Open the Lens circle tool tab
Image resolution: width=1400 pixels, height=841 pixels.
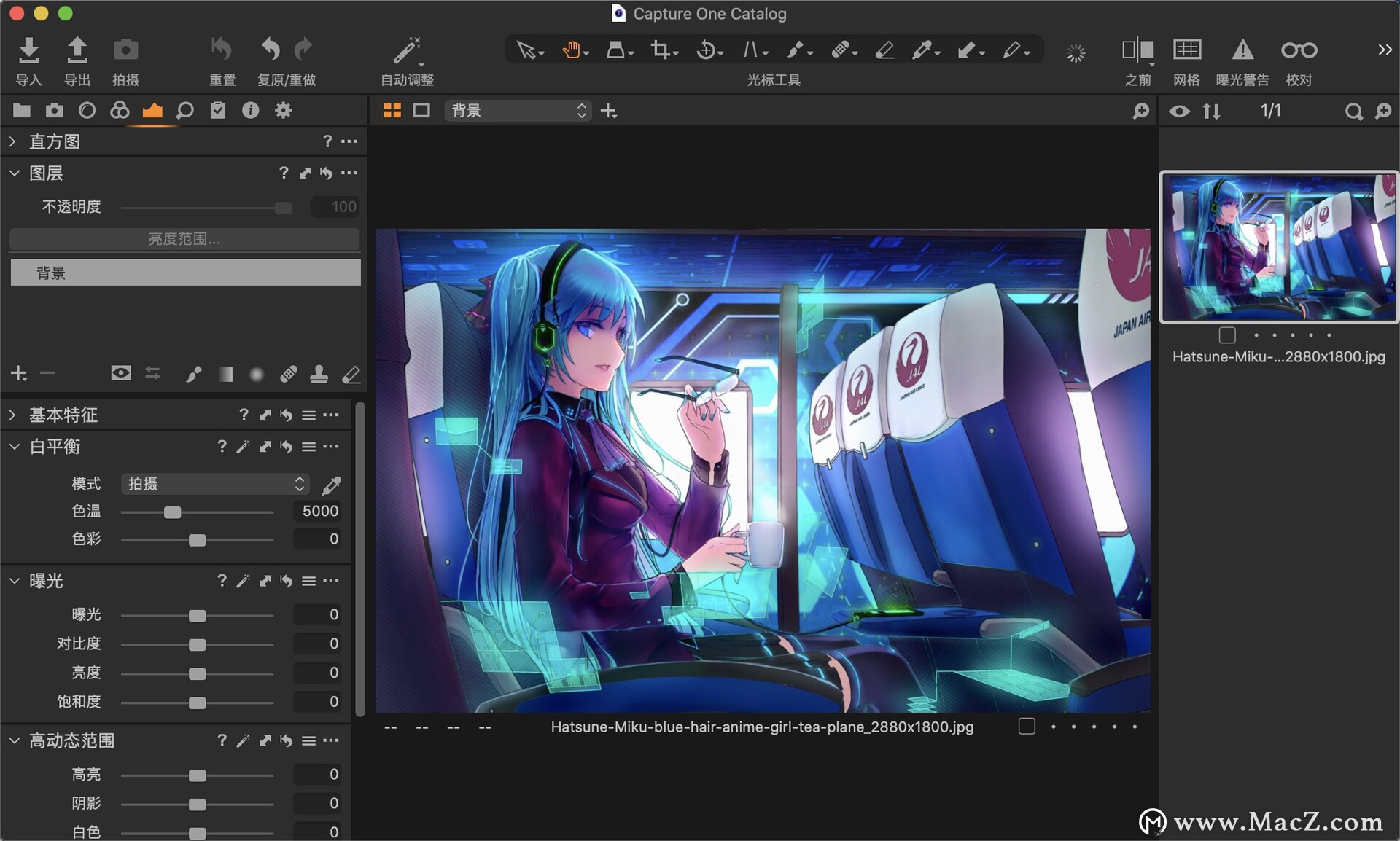click(87, 110)
